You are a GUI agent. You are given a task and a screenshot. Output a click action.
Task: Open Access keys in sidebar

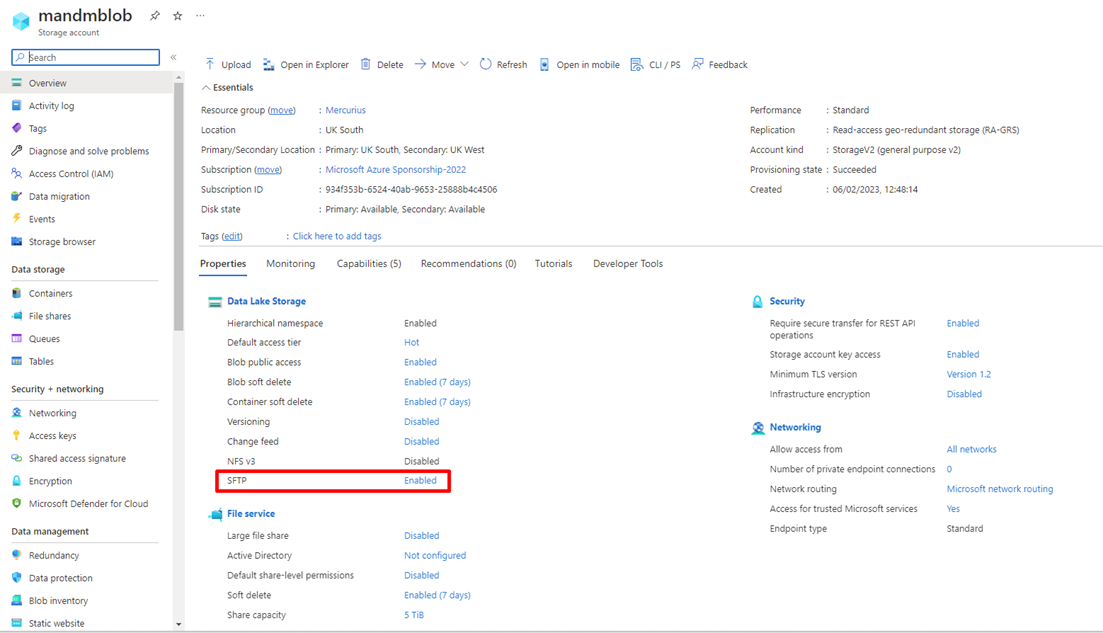[x=53, y=435]
